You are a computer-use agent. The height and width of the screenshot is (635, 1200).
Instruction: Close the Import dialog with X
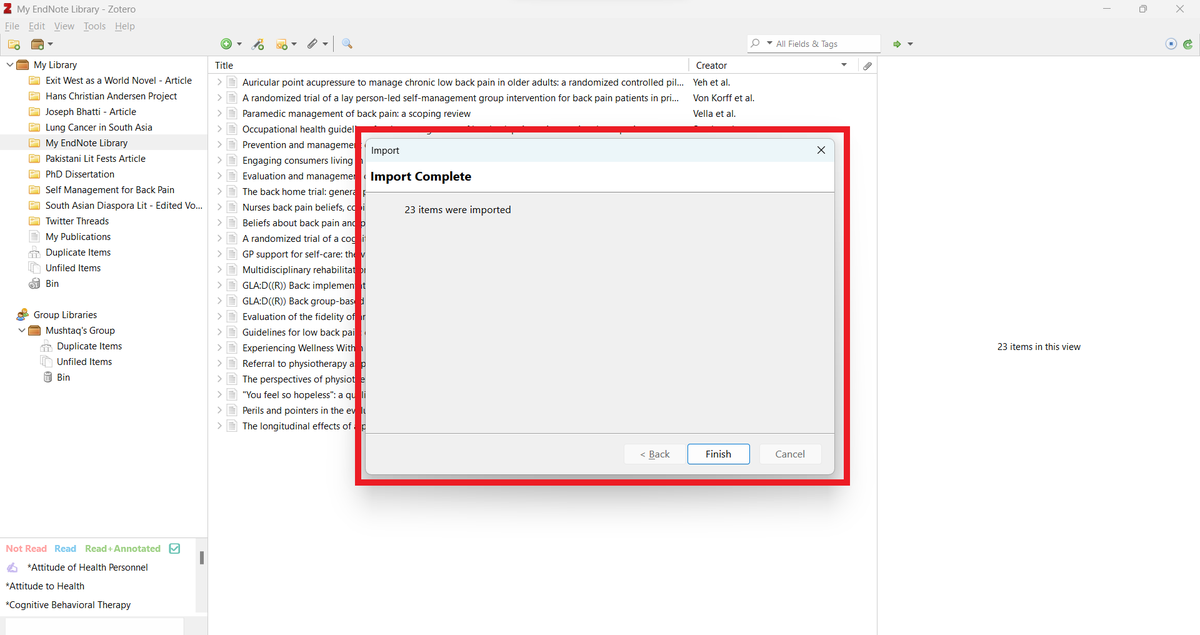click(821, 150)
